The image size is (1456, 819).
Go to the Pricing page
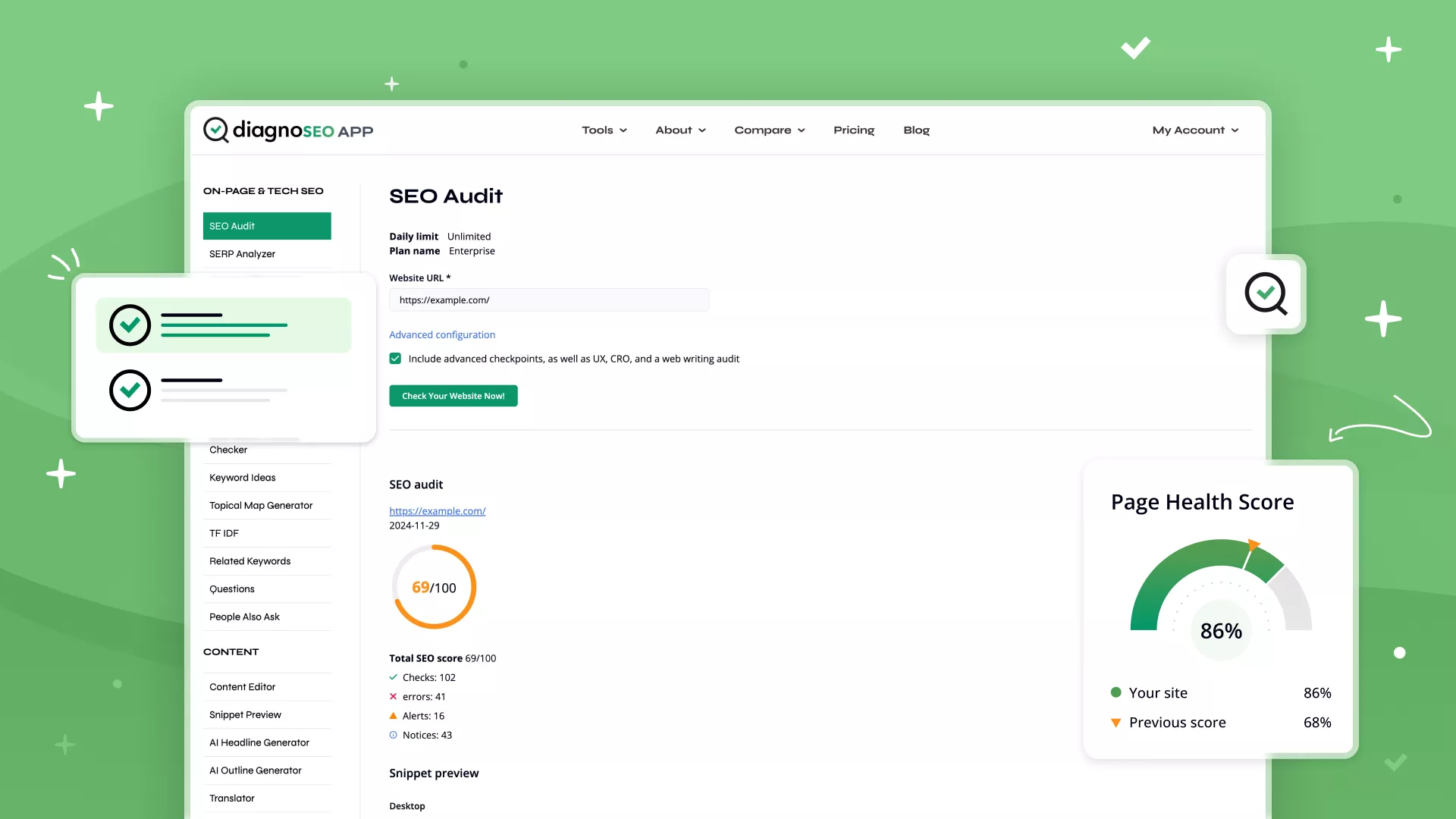(854, 130)
